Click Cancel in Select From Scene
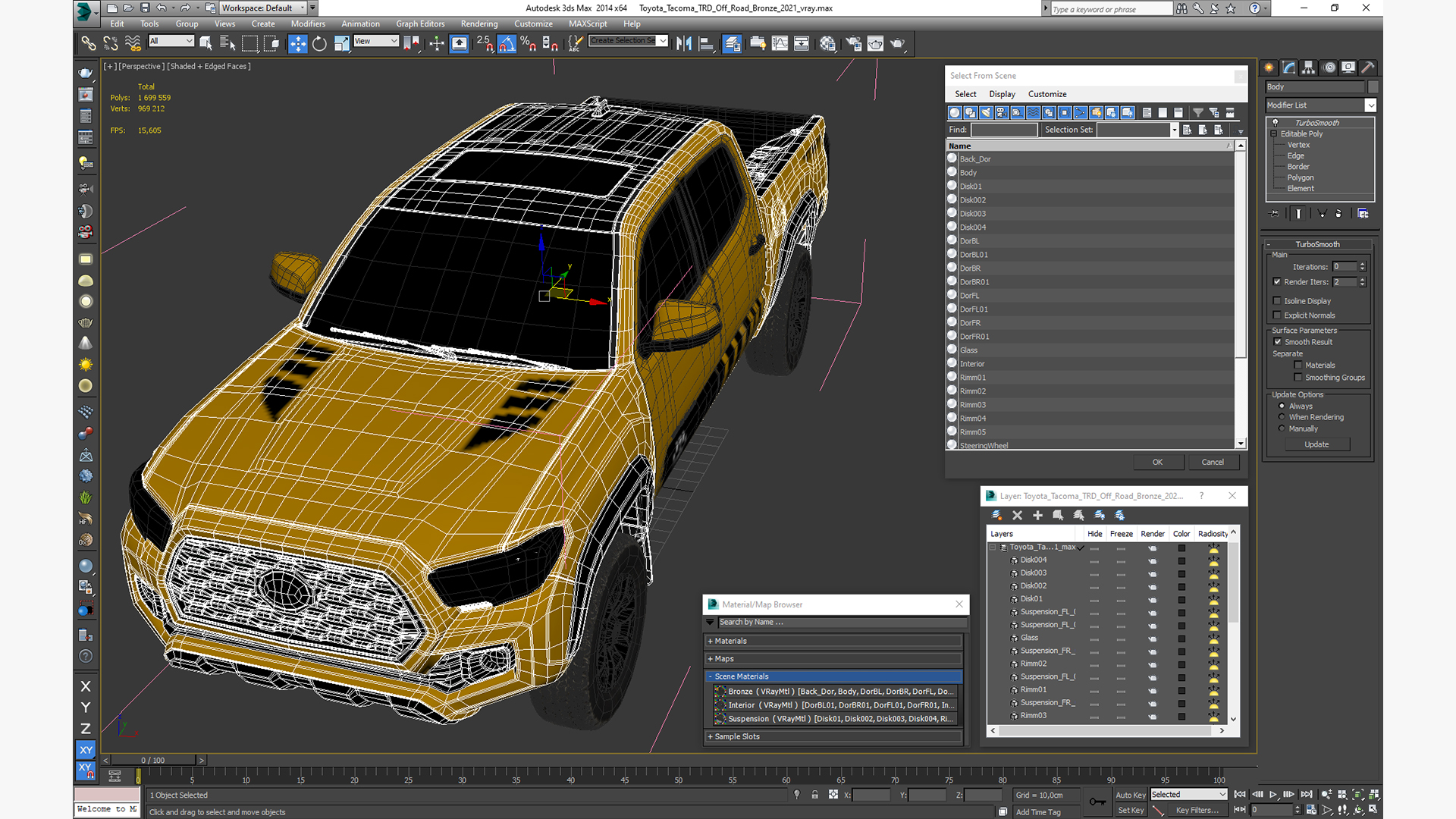 pos(1213,462)
